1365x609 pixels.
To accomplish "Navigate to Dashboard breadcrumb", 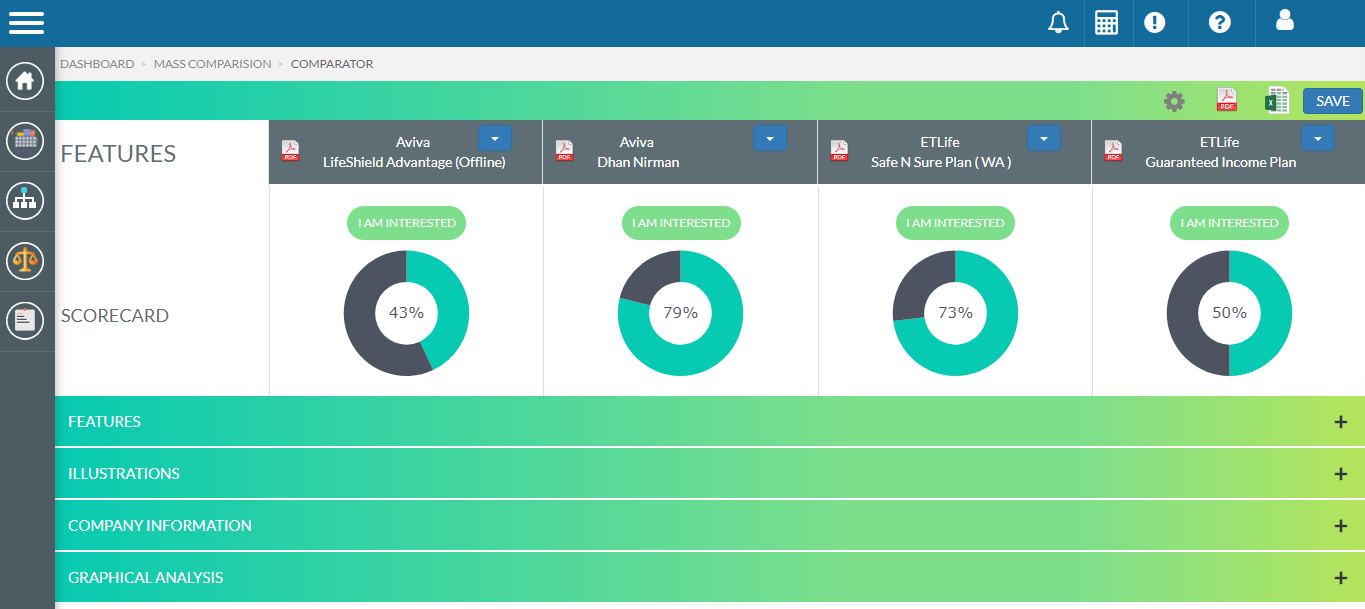I will (97, 64).
